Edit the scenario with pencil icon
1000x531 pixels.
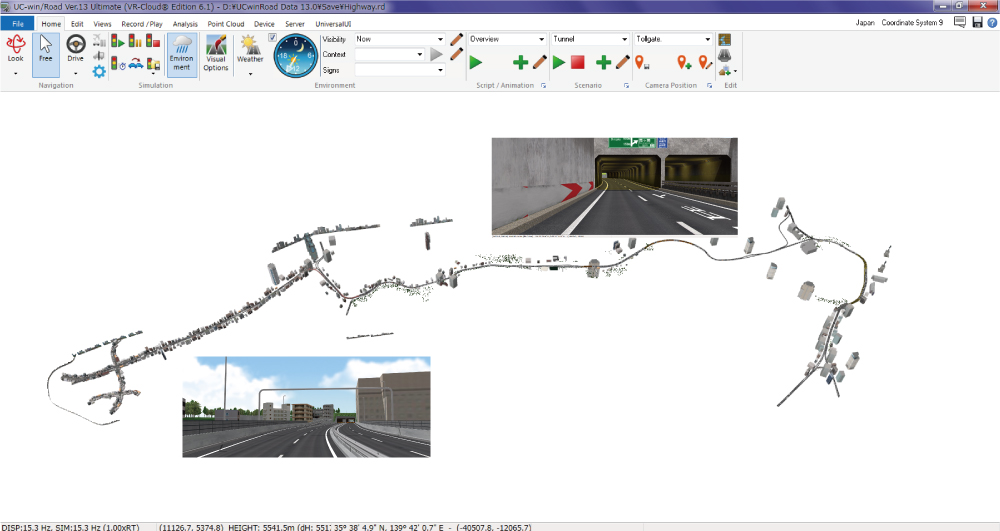(x=622, y=62)
